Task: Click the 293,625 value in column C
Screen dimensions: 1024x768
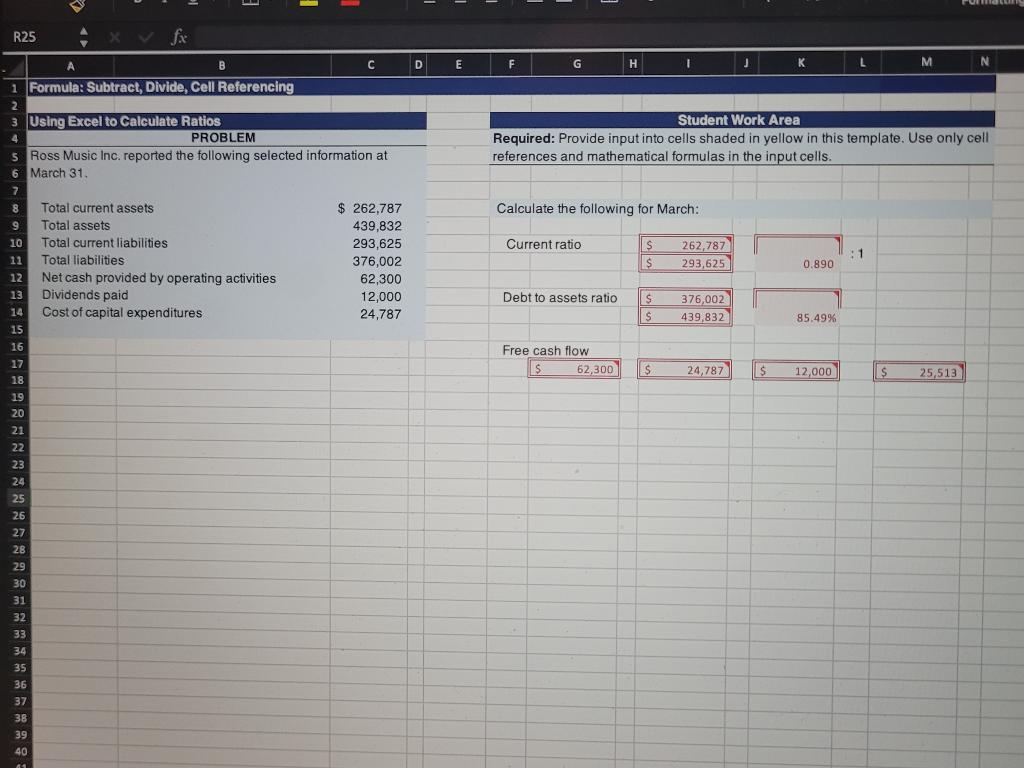Action: point(377,244)
